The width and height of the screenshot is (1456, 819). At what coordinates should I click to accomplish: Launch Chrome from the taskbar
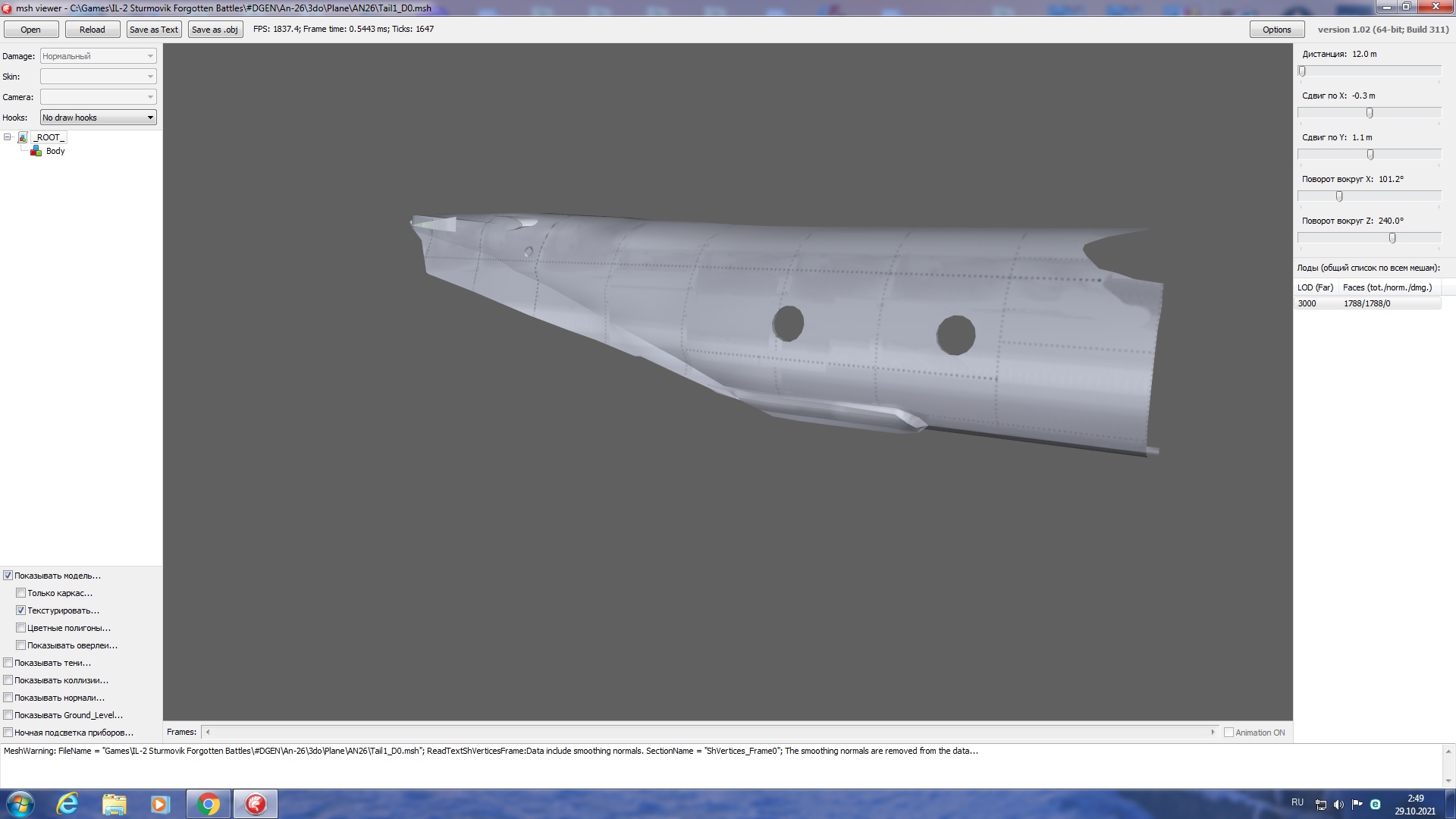coord(209,804)
